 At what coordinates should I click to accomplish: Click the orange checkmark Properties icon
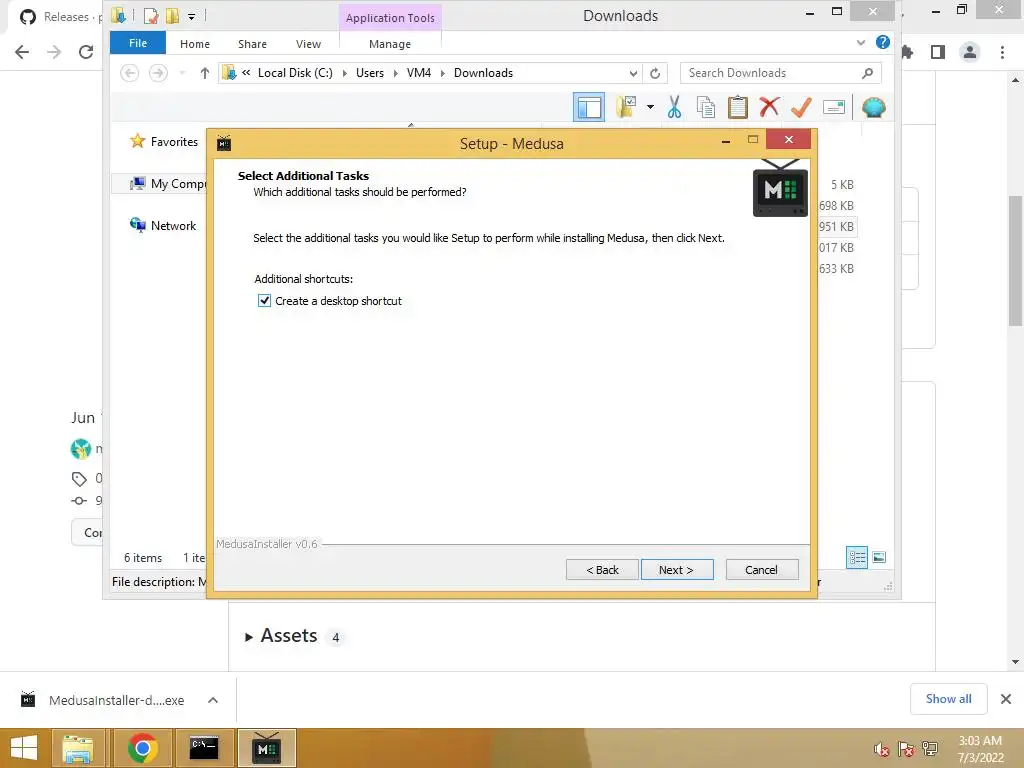801,107
